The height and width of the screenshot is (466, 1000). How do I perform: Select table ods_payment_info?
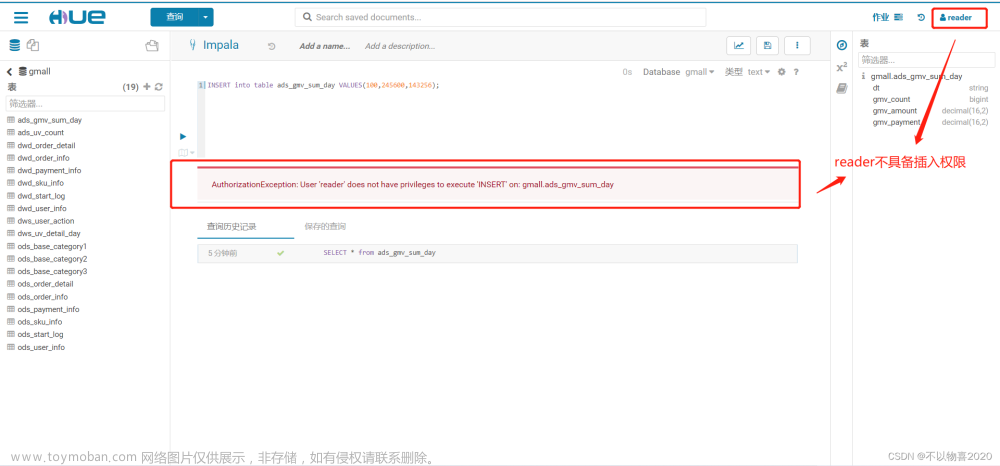pyautogui.click(x=48, y=309)
